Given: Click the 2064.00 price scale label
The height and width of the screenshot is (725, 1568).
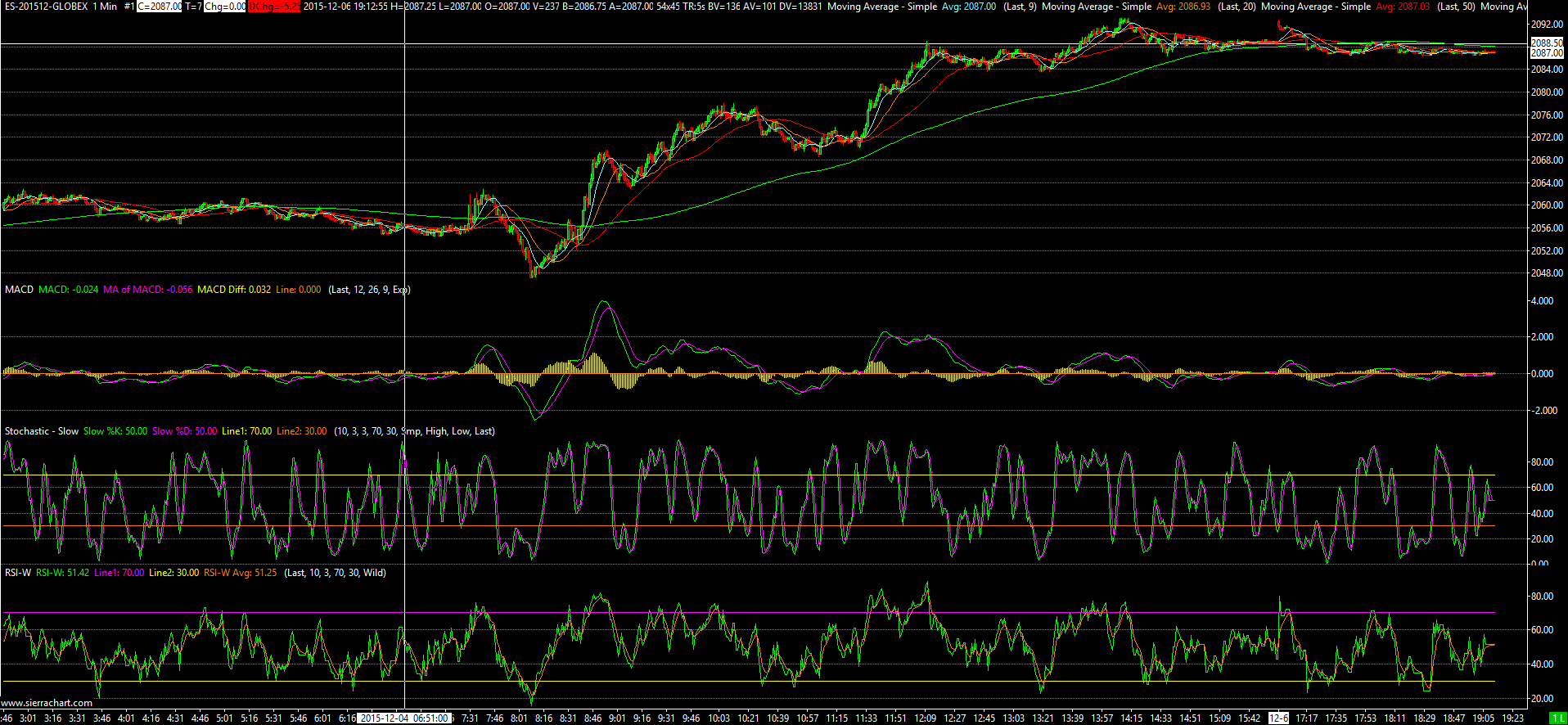Looking at the screenshot, I should 1547,182.
